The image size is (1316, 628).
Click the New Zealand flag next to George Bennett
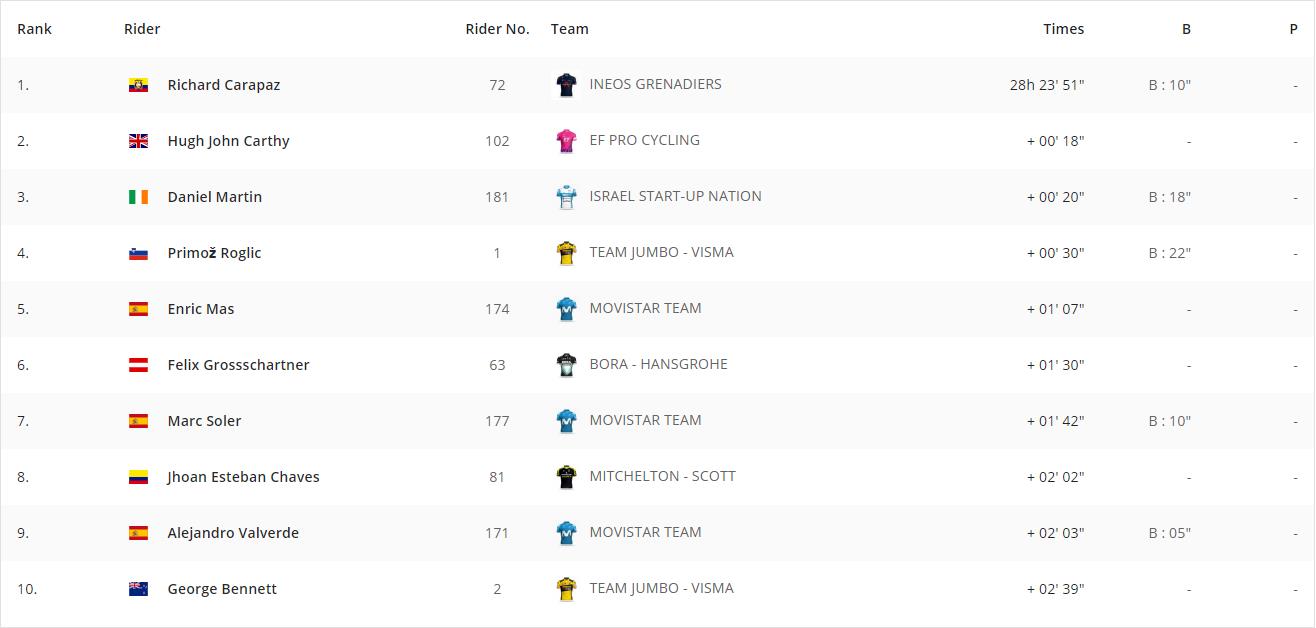click(138, 589)
